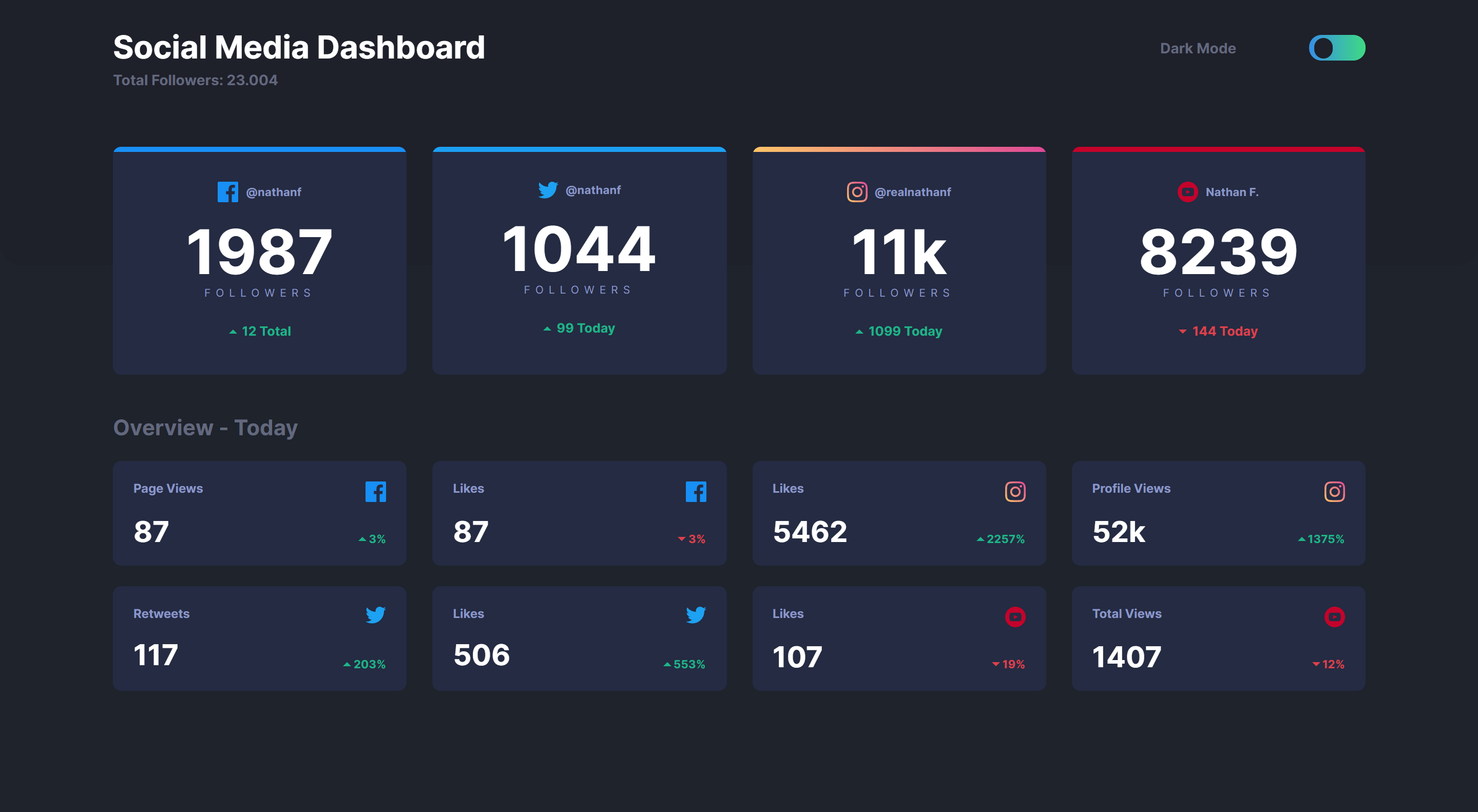This screenshot has width=1478, height=812.
Task: Click the 203% percentage
Action: point(369,664)
